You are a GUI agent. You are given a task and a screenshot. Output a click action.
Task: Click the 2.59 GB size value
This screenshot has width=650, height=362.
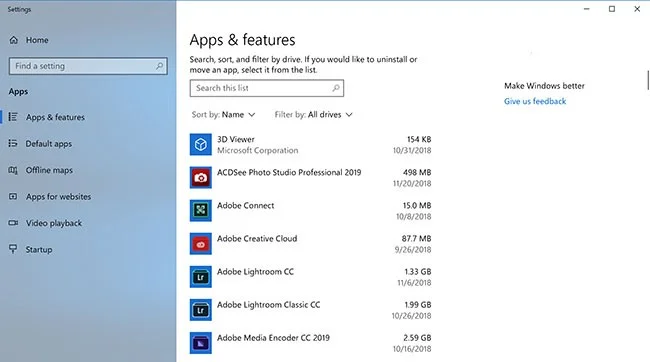click(417, 338)
